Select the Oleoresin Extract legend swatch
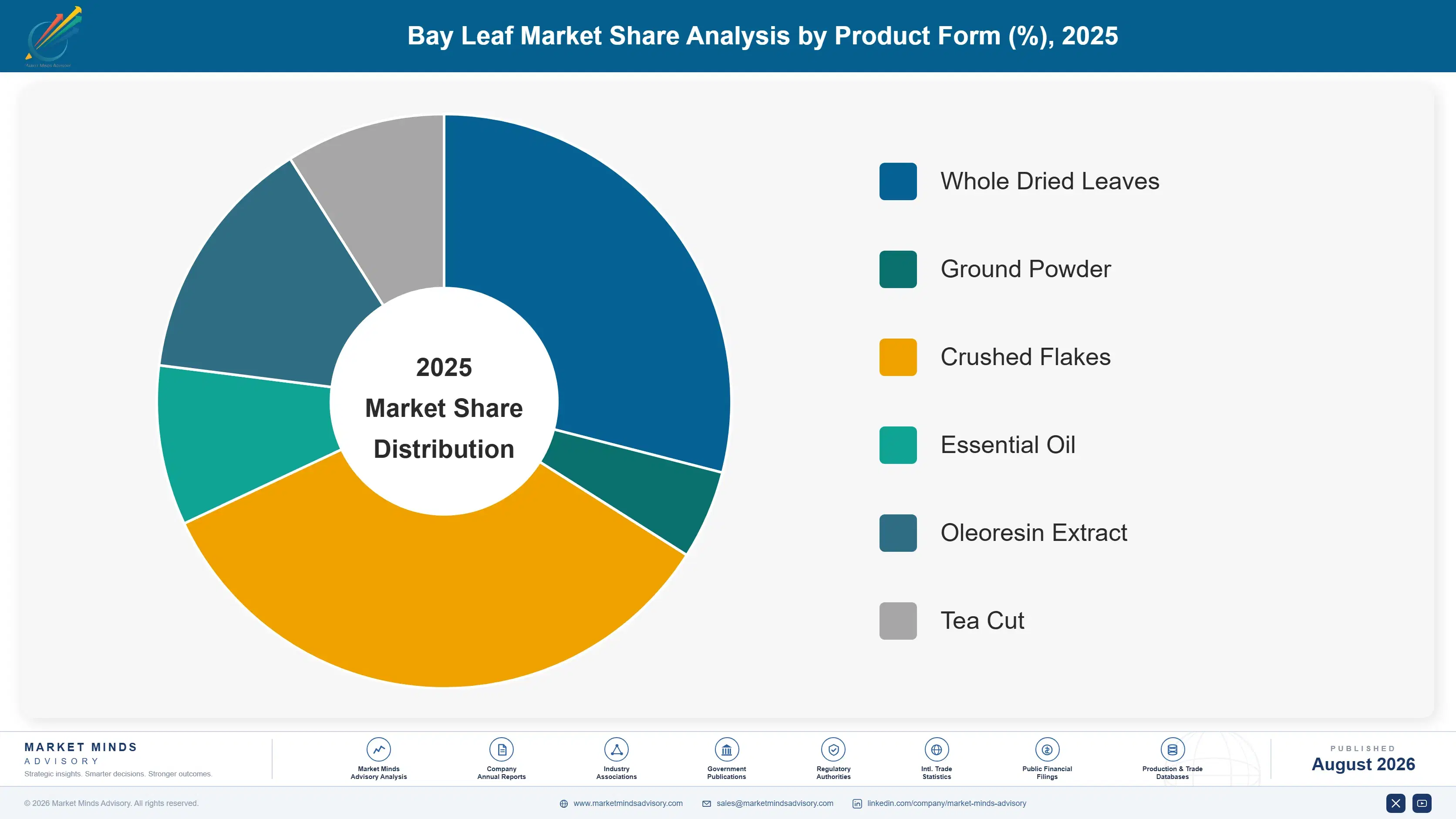This screenshot has height=819, width=1456. click(x=898, y=533)
